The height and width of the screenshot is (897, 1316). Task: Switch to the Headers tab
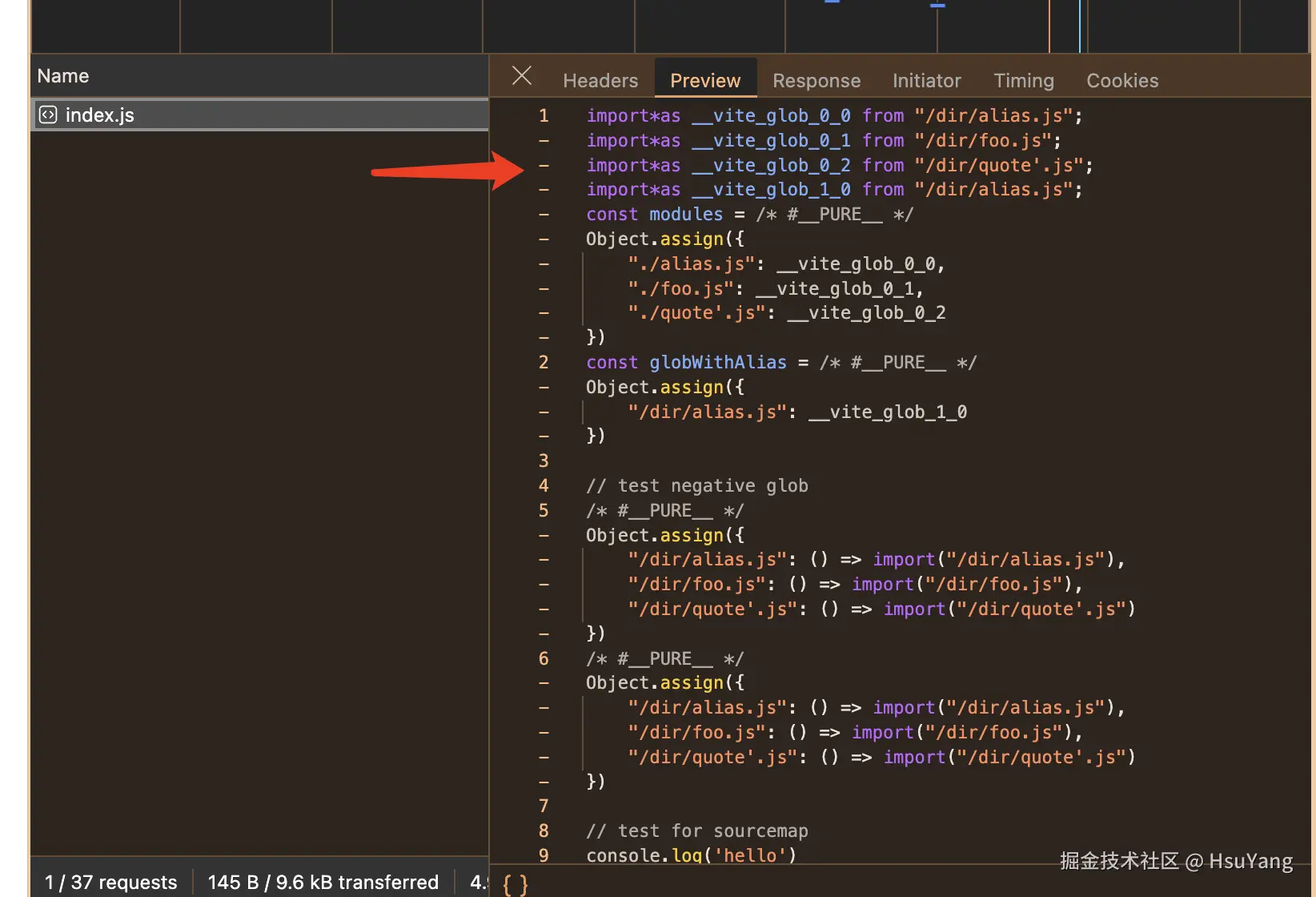tap(600, 80)
